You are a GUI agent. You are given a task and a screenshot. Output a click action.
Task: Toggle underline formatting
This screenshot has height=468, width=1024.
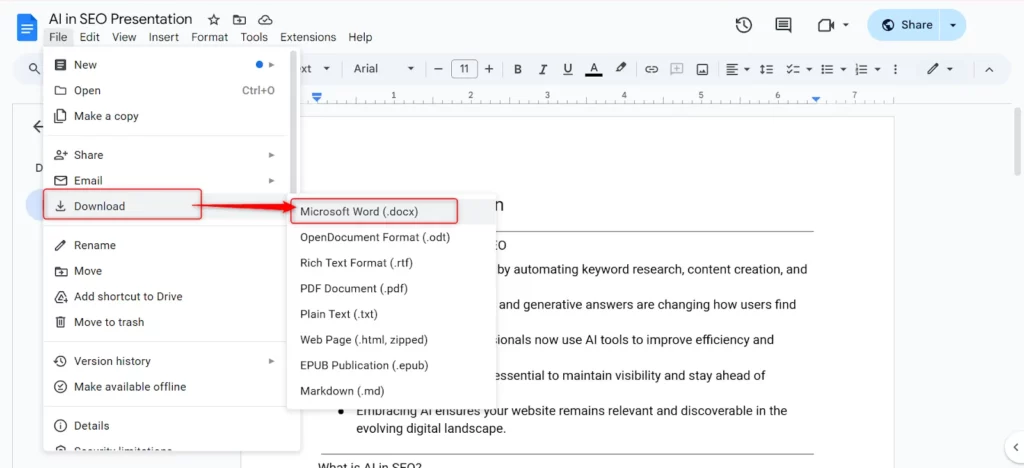[568, 69]
